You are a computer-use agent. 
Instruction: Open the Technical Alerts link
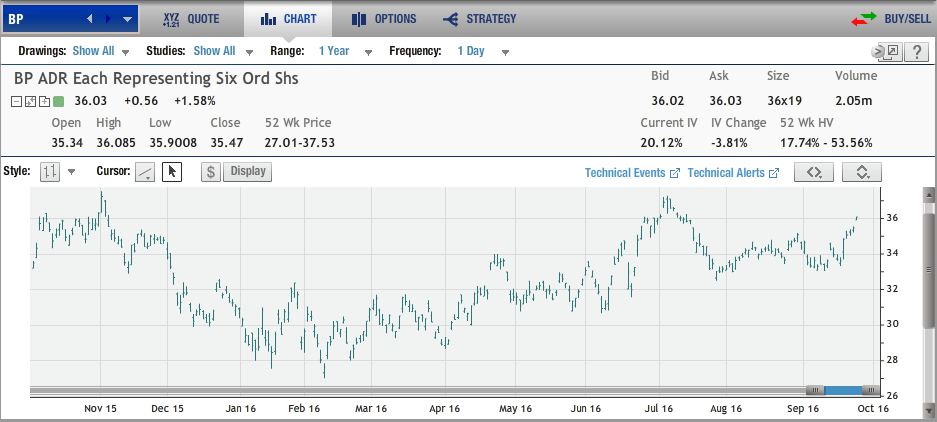(733, 173)
